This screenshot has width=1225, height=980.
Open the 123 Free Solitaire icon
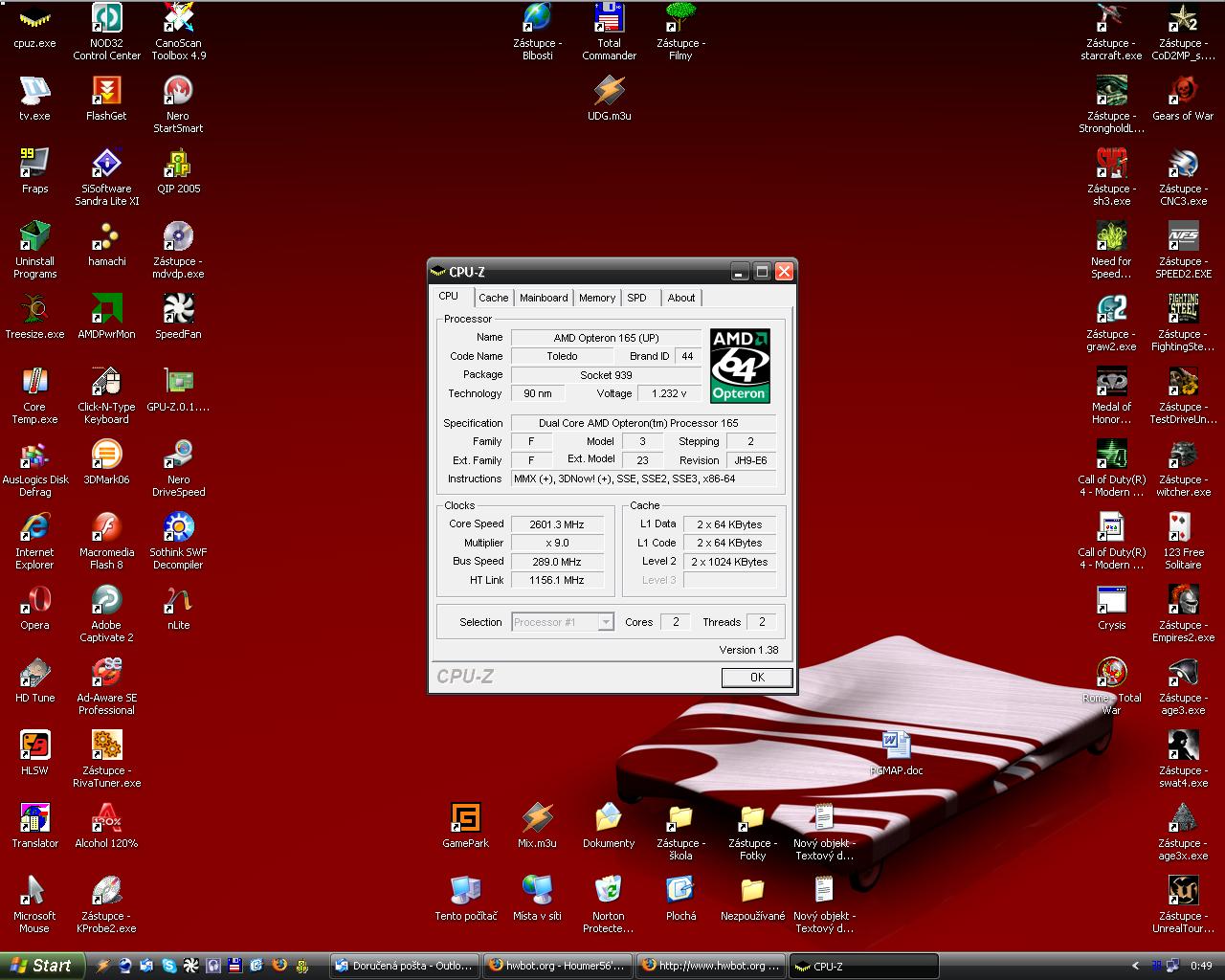[x=1183, y=541]
